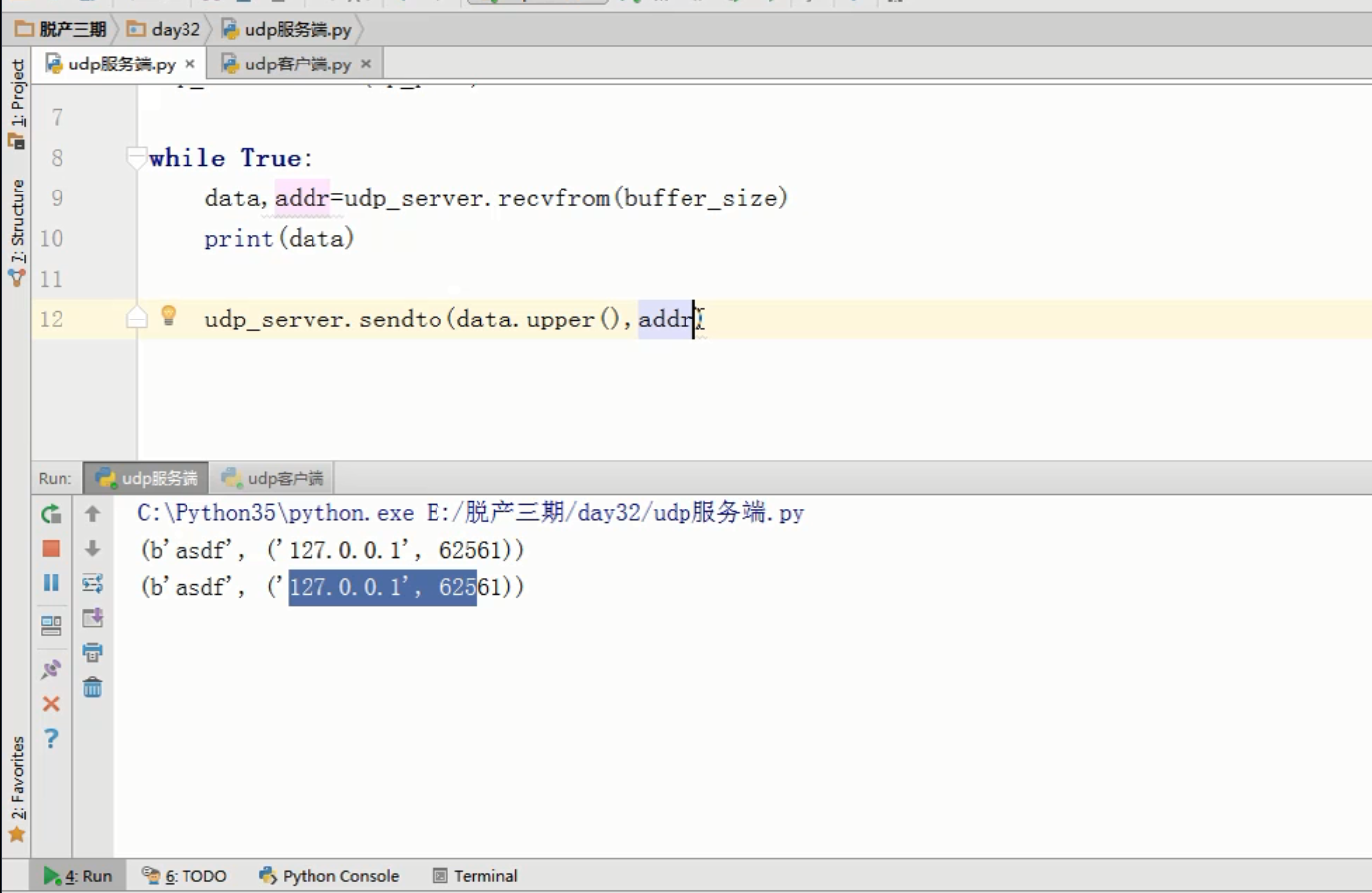Image resolution: width=1372 pixels, height=893 pixels.
Task: Pin the Run tab
Action: [x=51, y=670]
